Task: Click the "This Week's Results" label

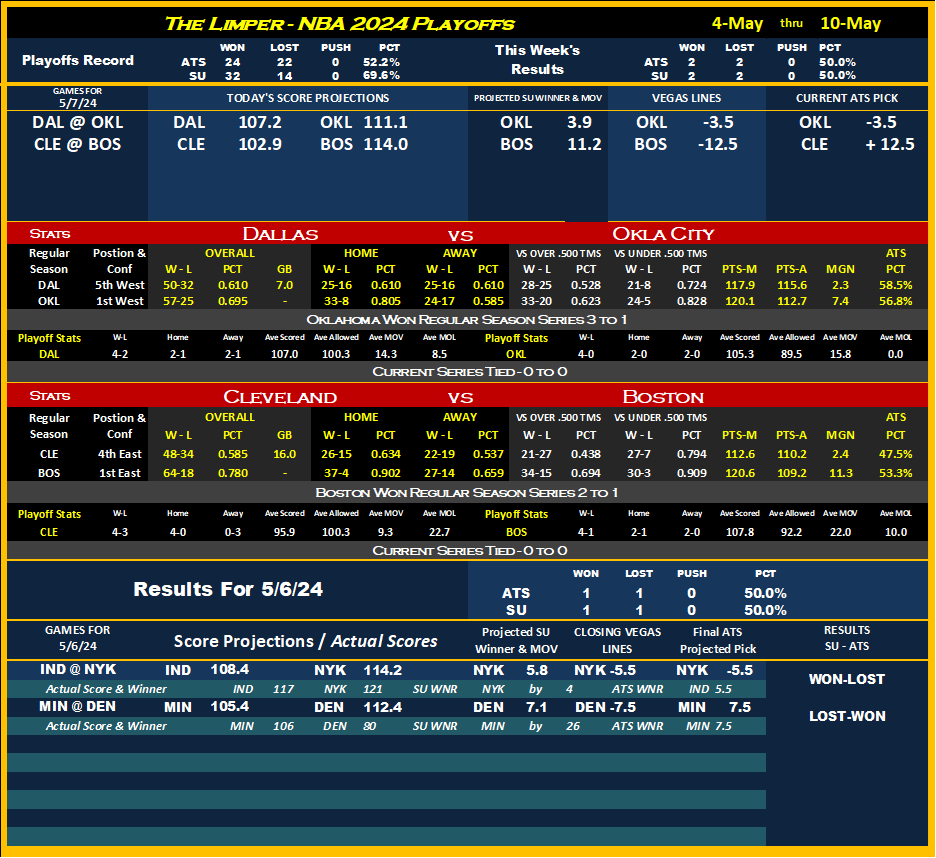Action: click(x=537, y=60)
